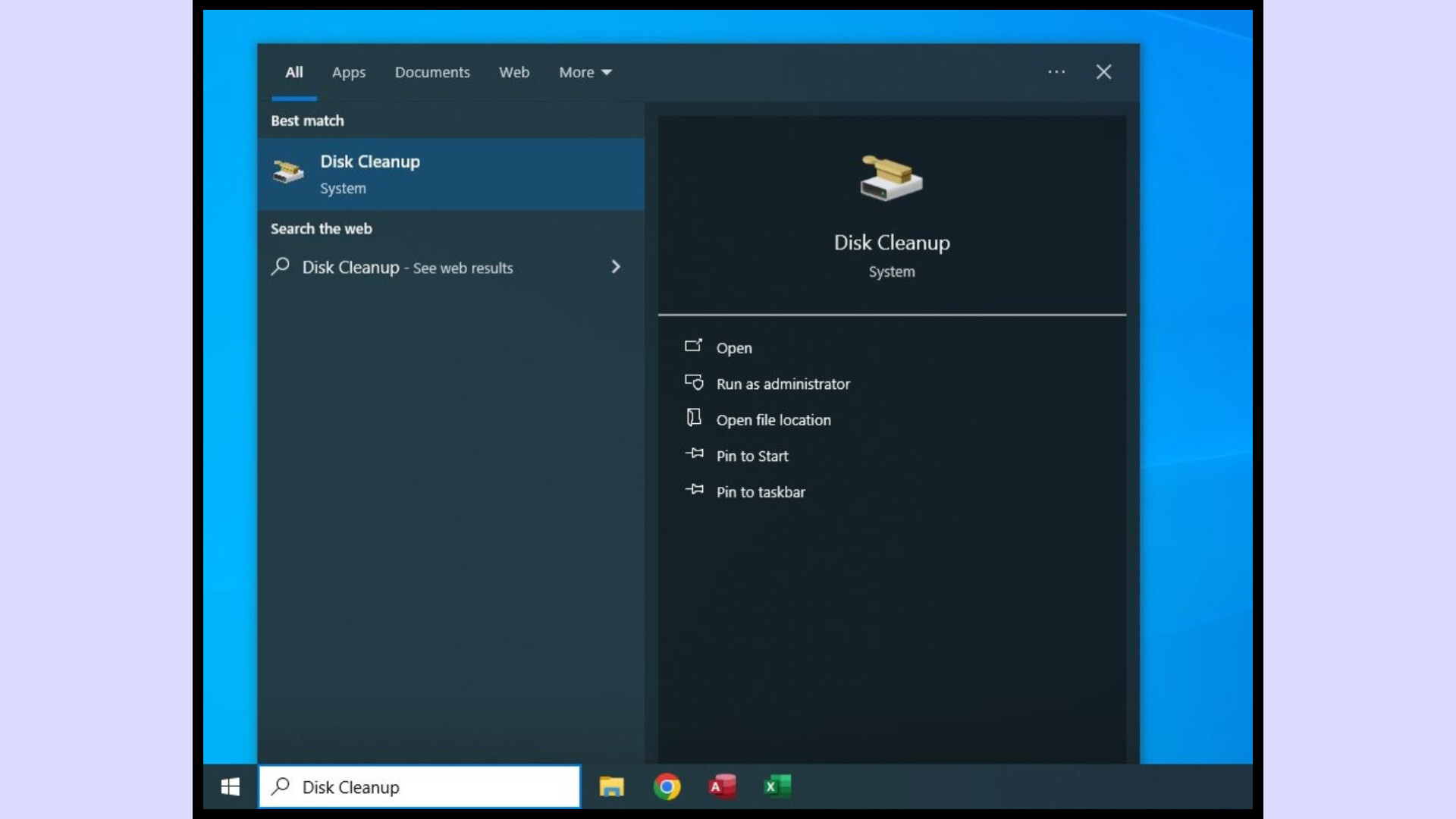The width and height of the screenshot is (1456, 819).
Task: Click the icon beside Open file location
Action: (694, 418)
